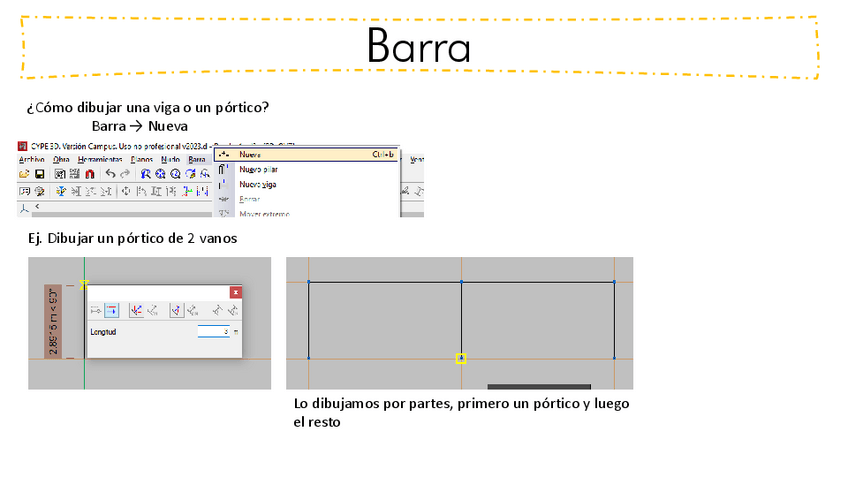Open the Barra menu
Viewport: 848px width, 477px height.
pyautogui.click(x=197, y=159)
